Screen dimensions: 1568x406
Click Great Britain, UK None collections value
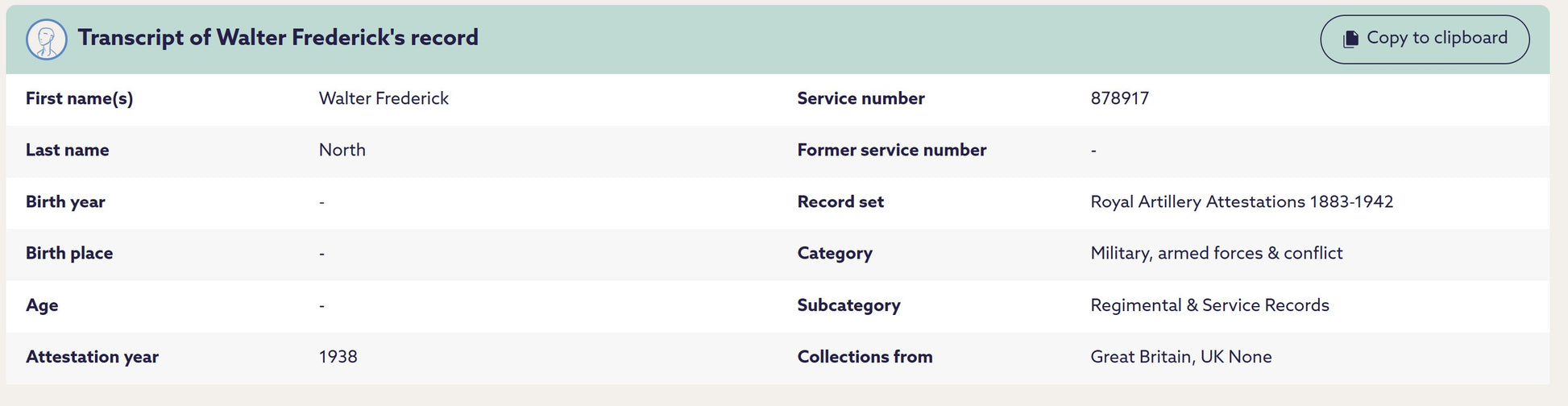click(x=1180, y=357)
